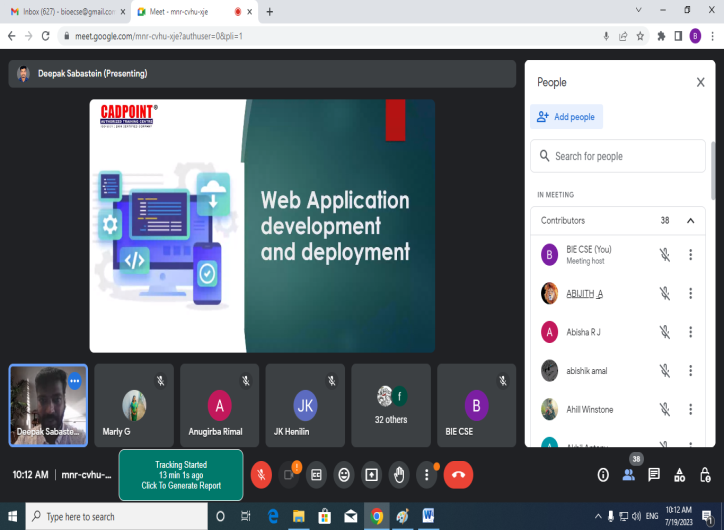This screenshot has width=724, height=530.
Task: Click abishik amal mic icon
Action: point(664,370)
